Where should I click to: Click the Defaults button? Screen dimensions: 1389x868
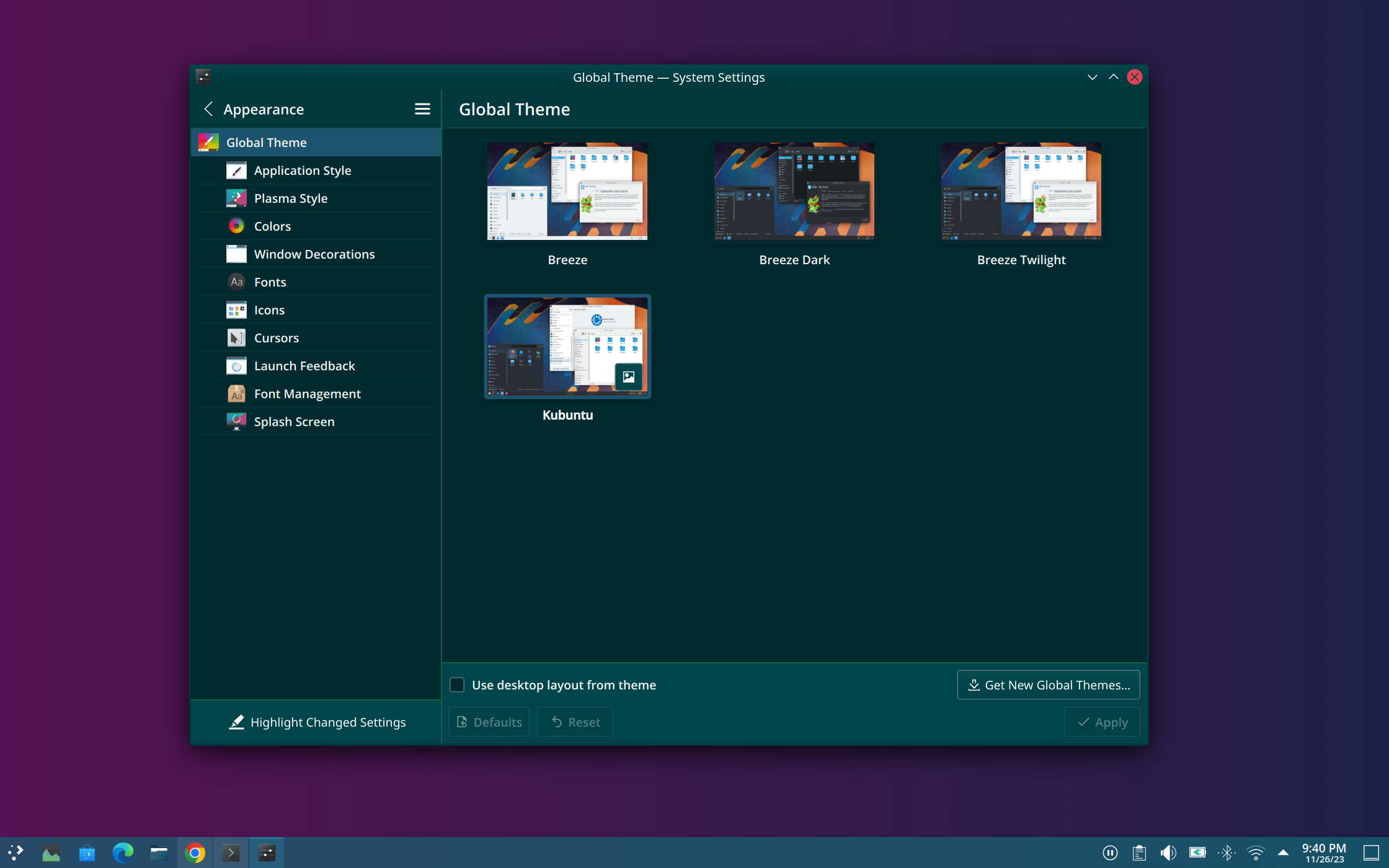[x=489, y=722]
